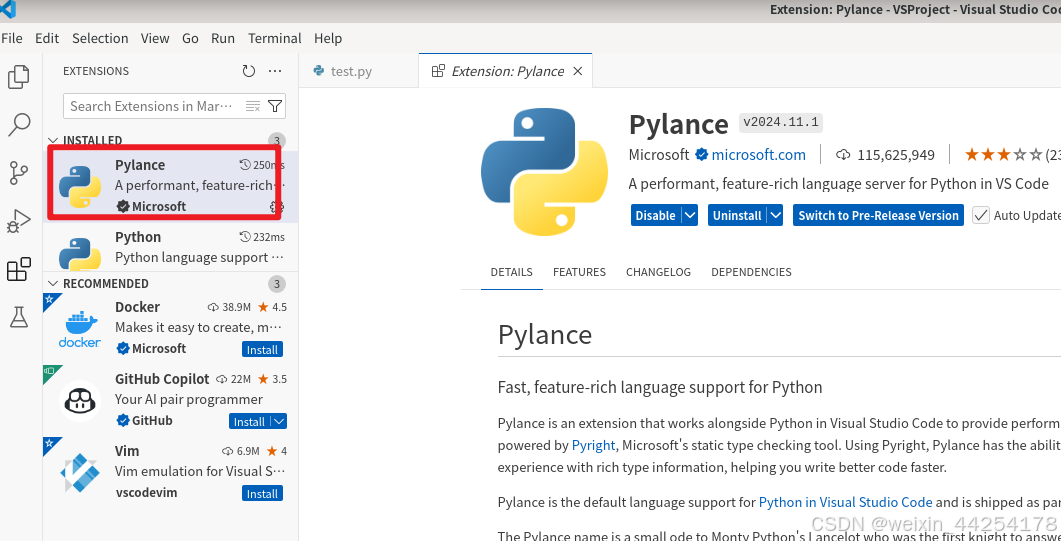Open the Help menu
Viewport: 1061px width, 541px height.
[x=328, y=38]
